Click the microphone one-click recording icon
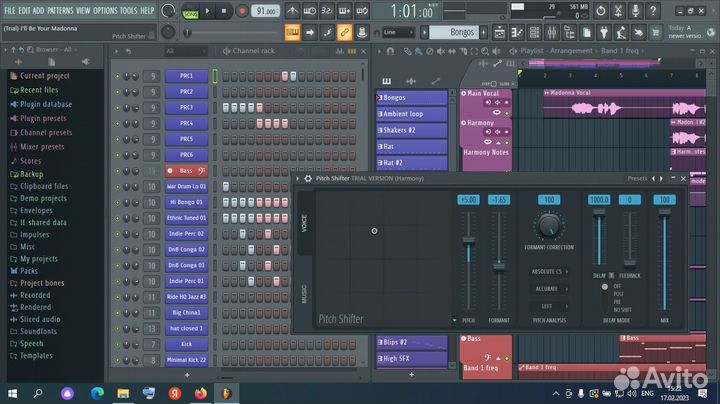 pos(636,11)
